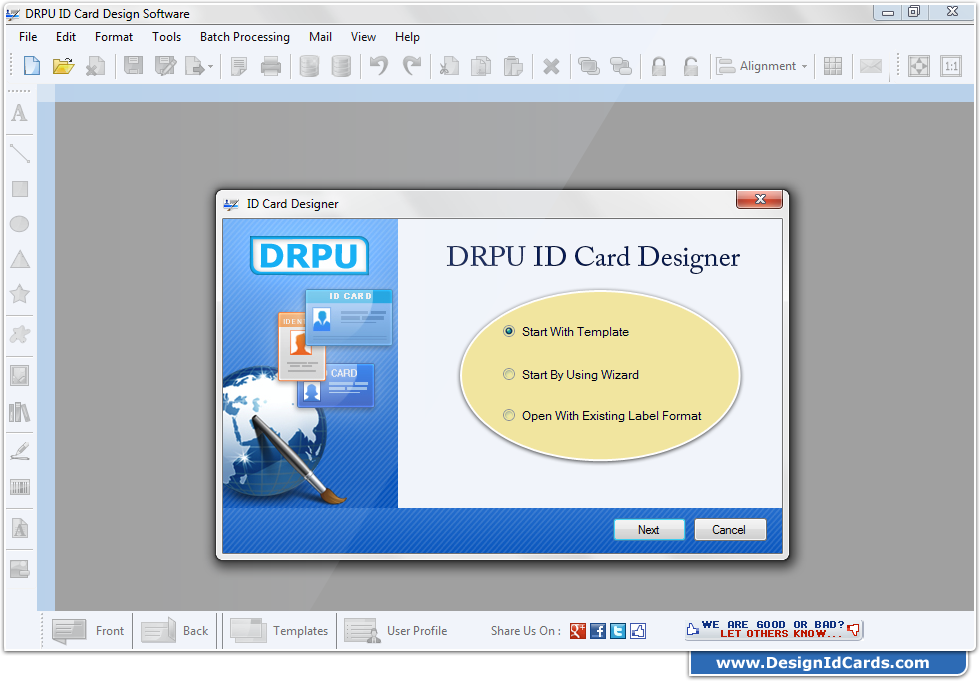Click the New document icon in toolbar
Screen dimensions: 980x681
pos(31,66)
